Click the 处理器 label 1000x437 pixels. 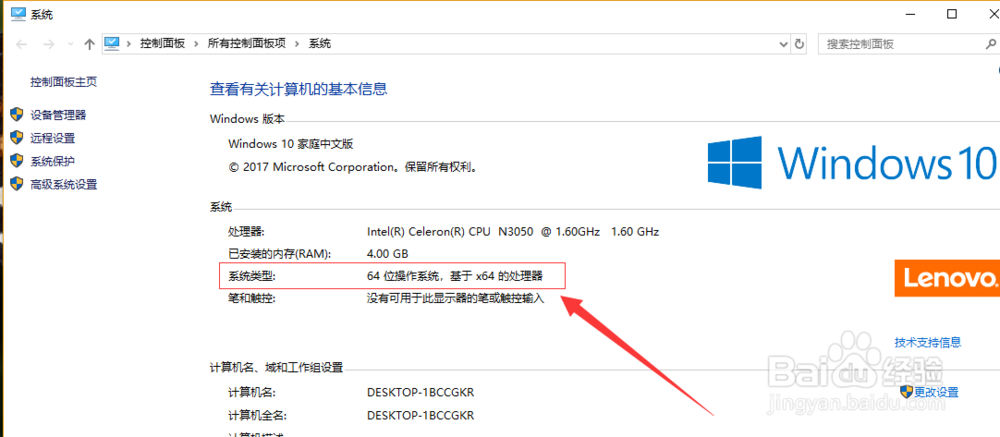tap(246, 232)
